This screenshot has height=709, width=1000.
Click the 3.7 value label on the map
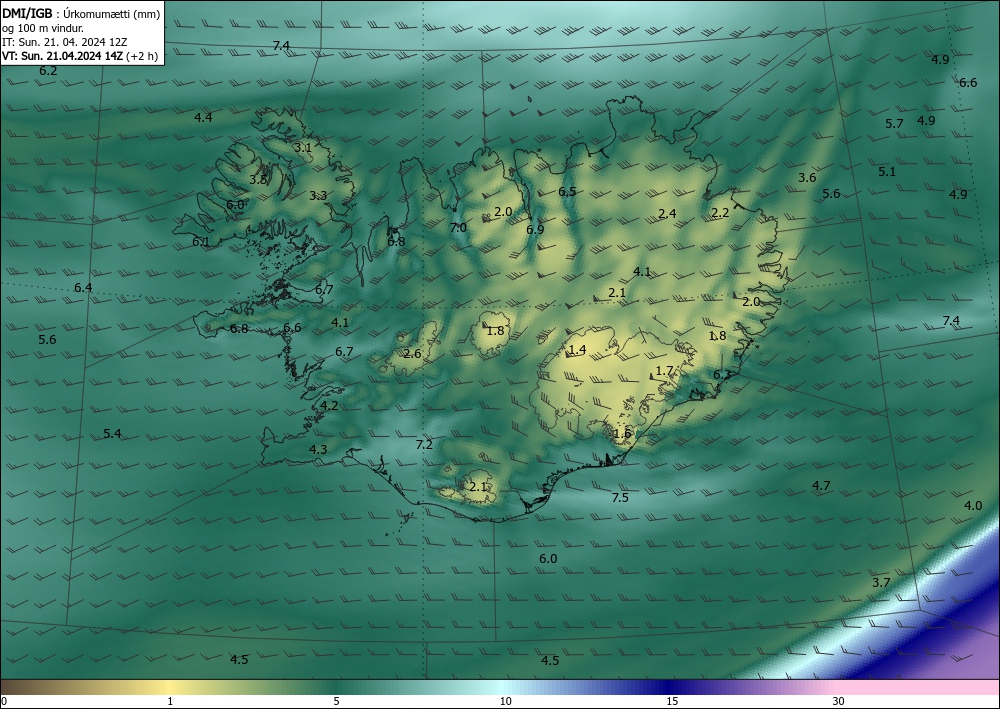click(x=881, y=583)
